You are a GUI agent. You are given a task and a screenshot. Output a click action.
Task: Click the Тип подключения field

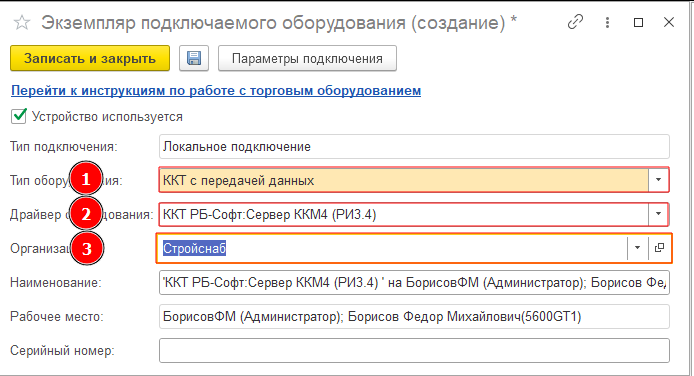[414, 146]
